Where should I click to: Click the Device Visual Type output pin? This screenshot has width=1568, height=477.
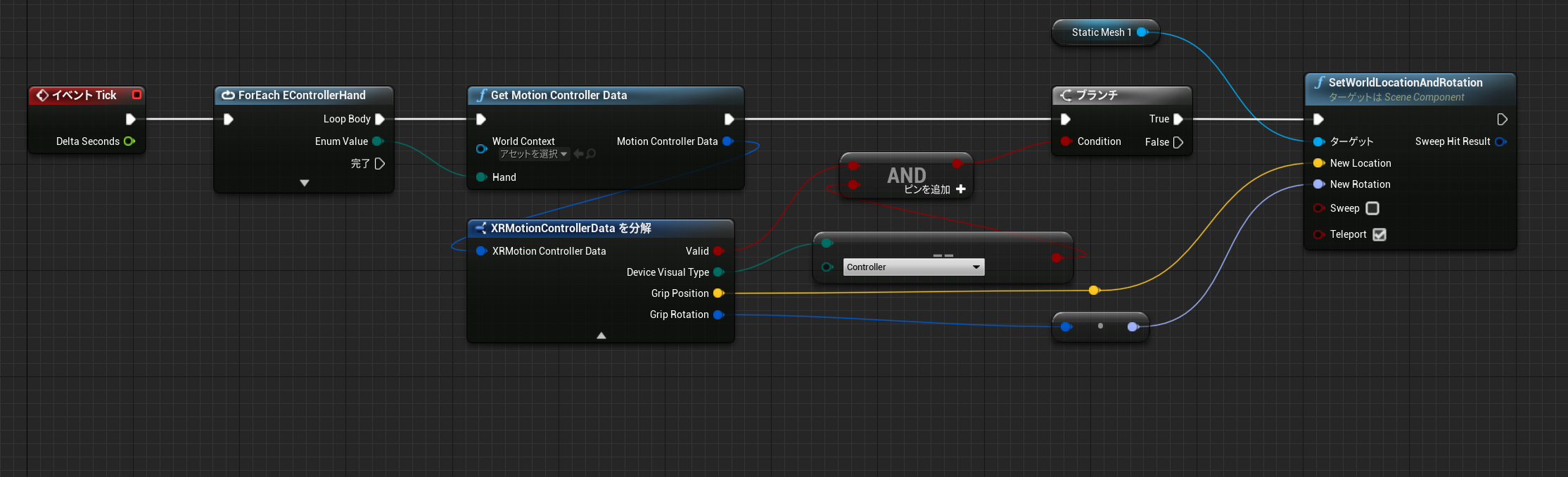click(719, 272)
